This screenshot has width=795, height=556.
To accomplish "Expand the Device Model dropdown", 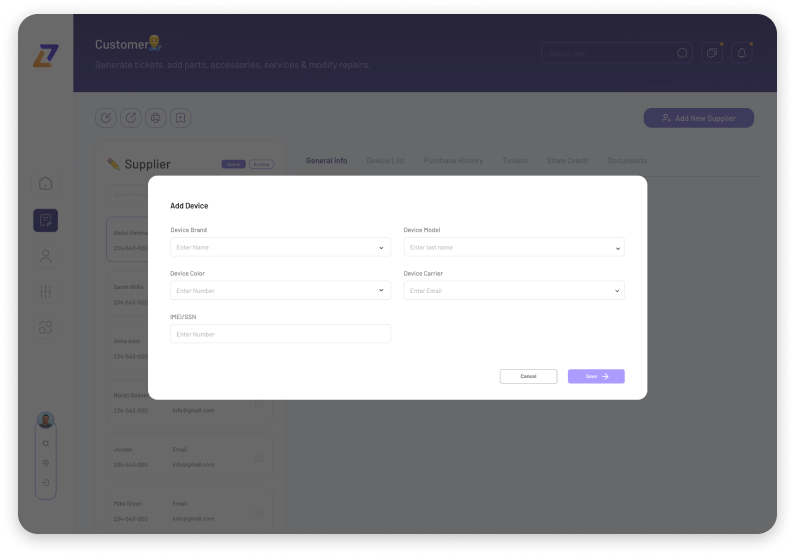I will [x=514, y=247].
